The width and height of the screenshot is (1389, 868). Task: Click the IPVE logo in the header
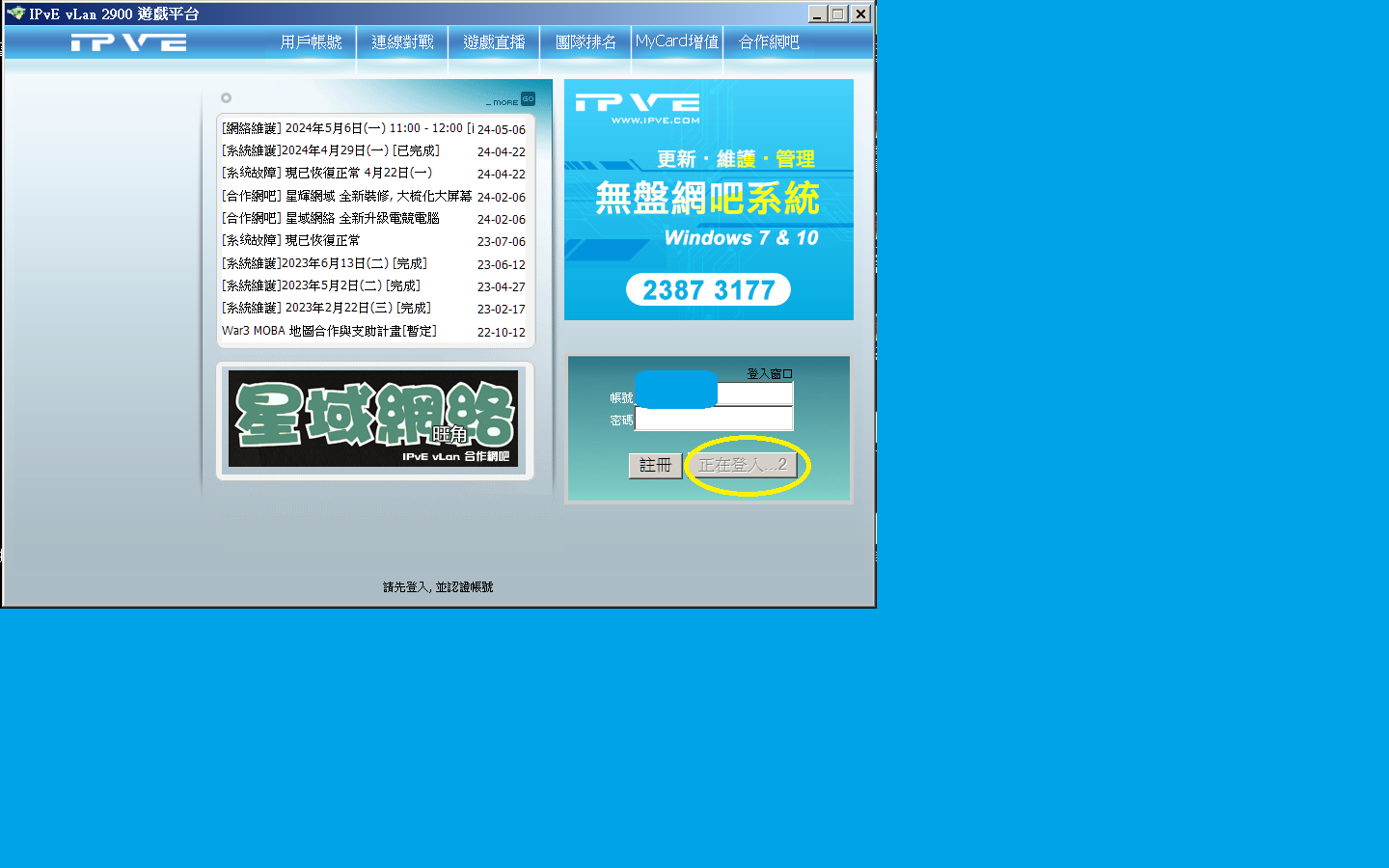coord(128,42)
